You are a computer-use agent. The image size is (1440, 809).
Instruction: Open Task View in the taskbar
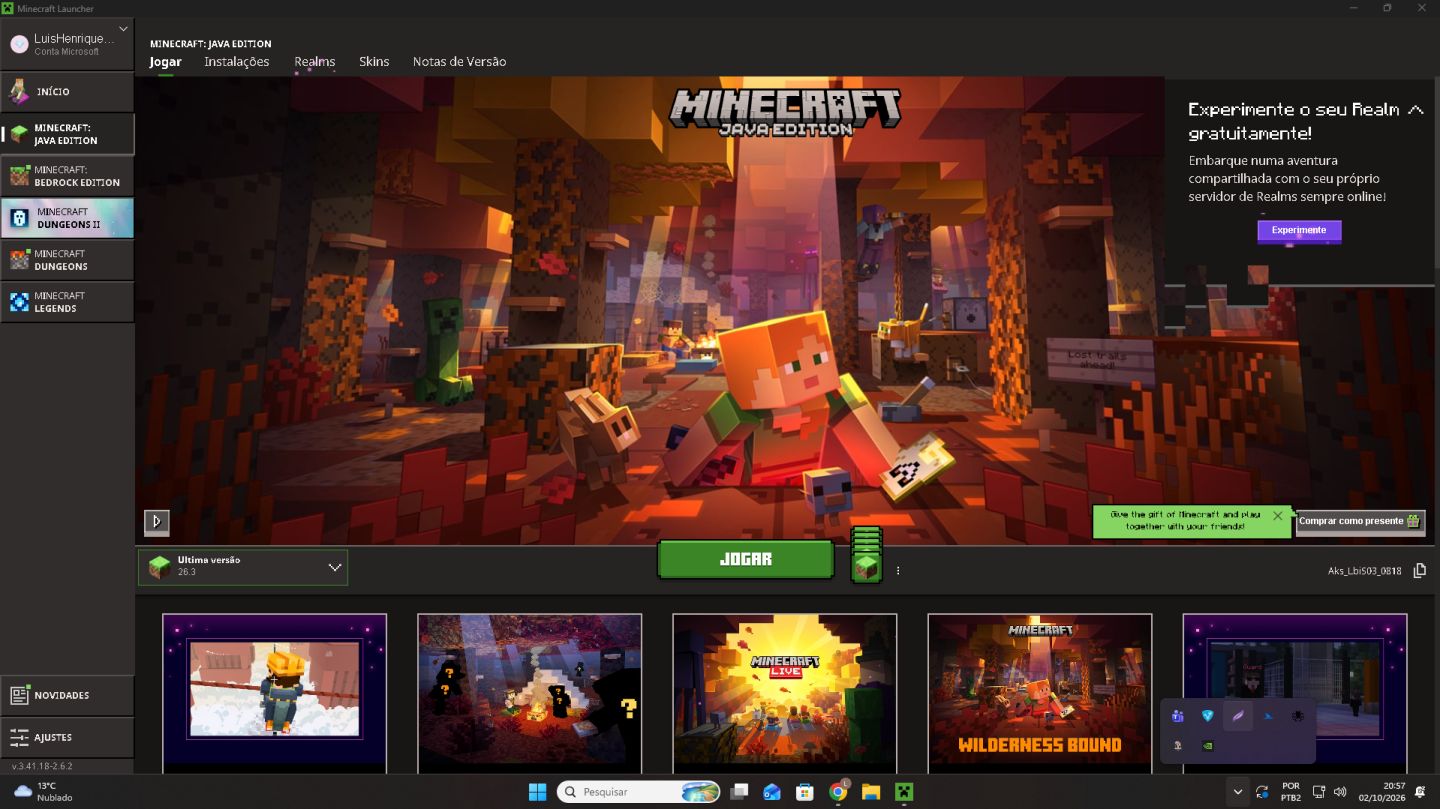pyautogui.click(x=739, y=792)
